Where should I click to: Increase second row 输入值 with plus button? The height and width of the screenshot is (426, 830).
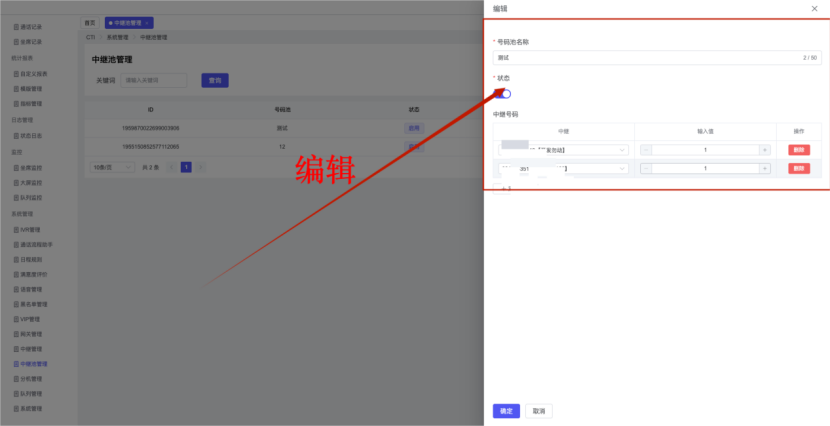coord(765,169)
